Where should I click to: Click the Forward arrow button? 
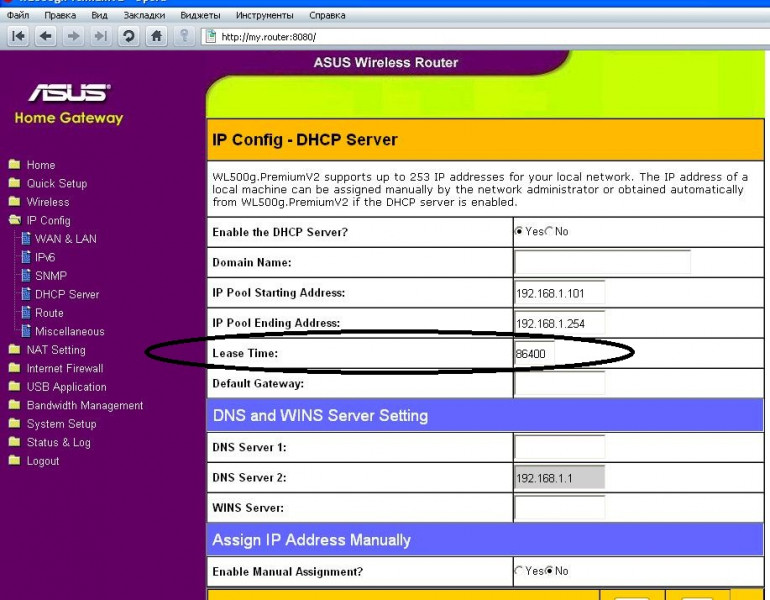click(74, 36)
